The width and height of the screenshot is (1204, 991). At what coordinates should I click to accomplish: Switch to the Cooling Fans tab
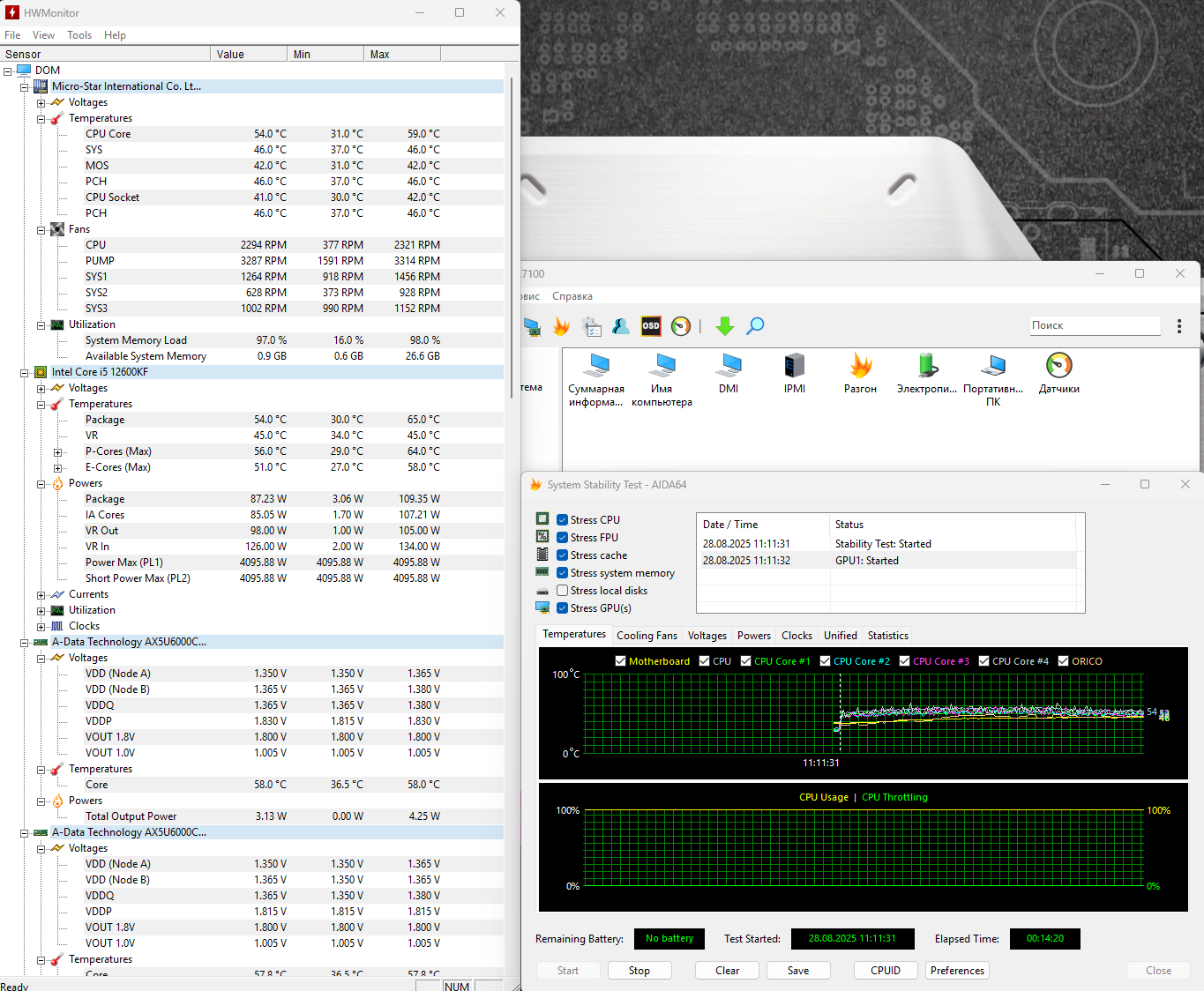(647, 636)
